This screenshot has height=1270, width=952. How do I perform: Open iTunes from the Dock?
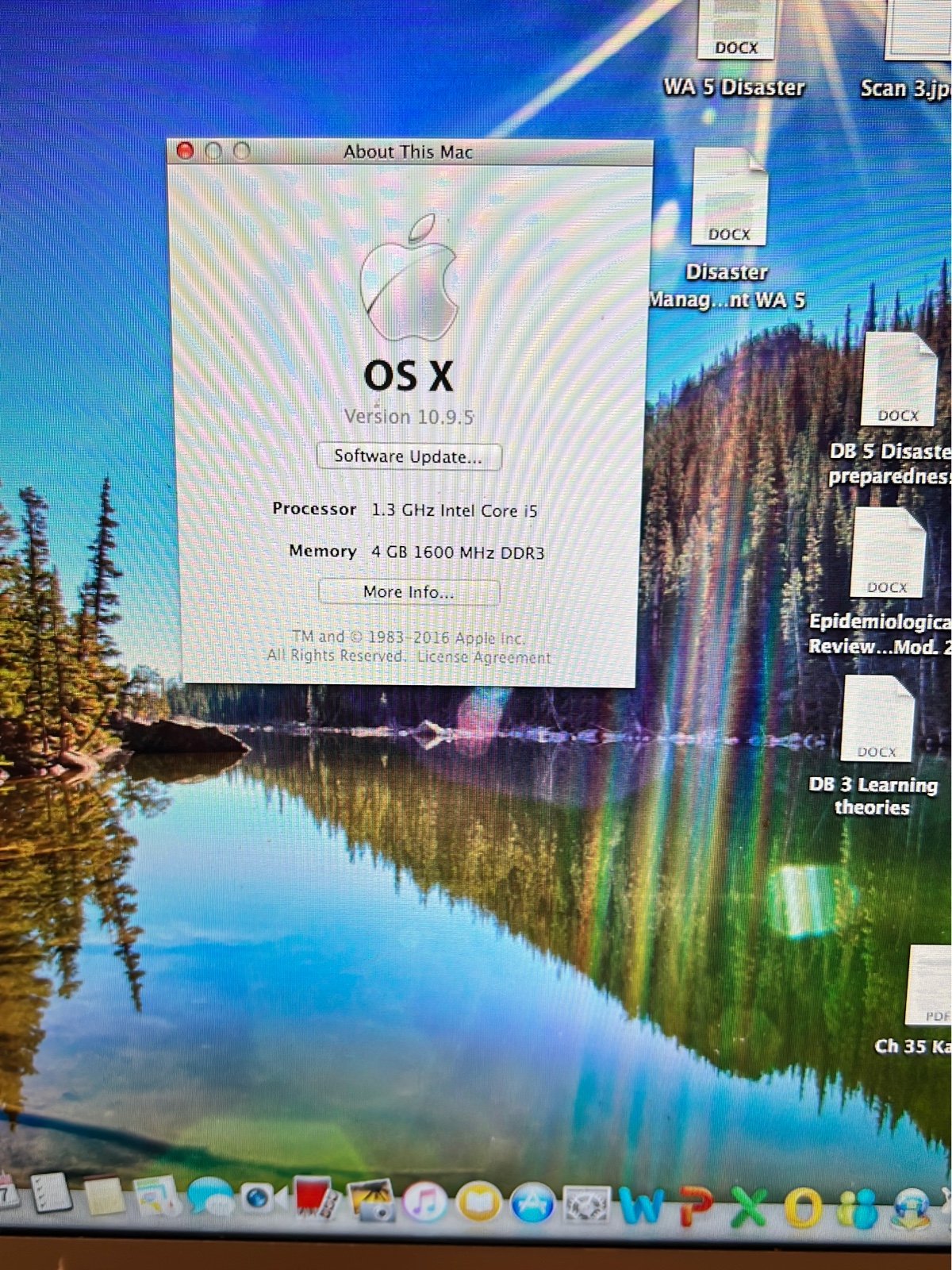[424, 1202]
